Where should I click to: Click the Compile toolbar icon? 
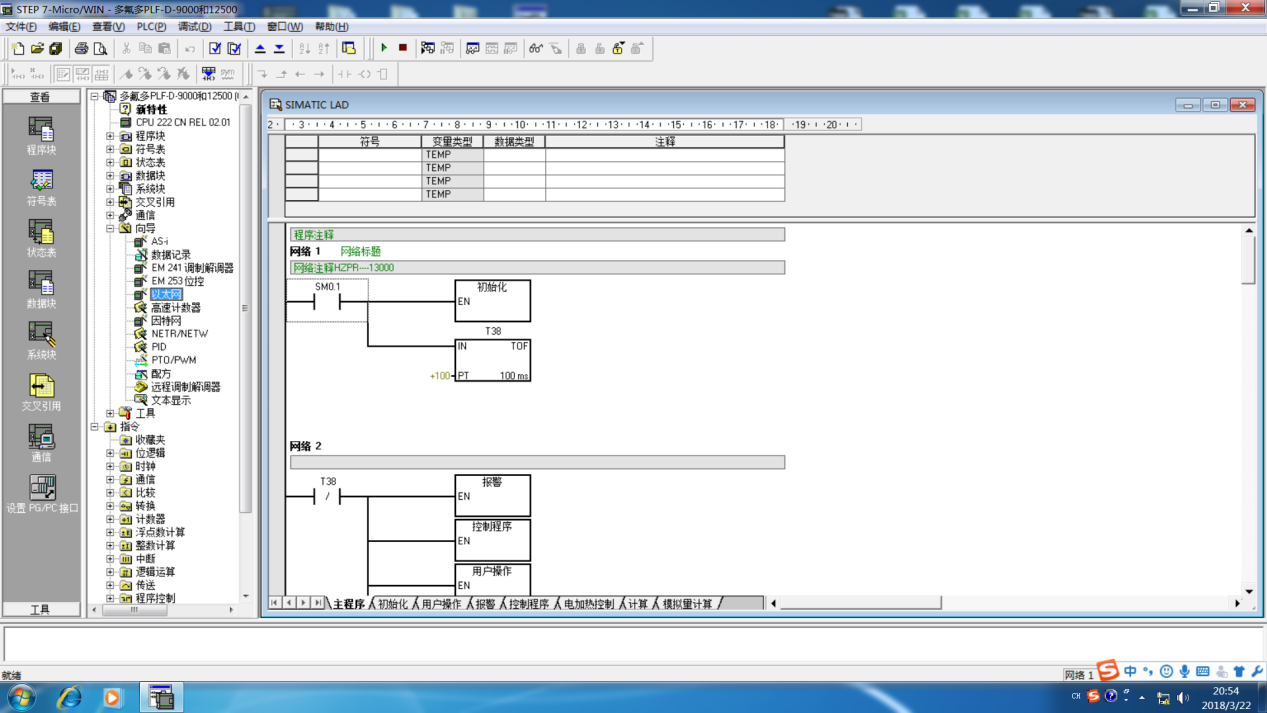(x=215, y=48)
